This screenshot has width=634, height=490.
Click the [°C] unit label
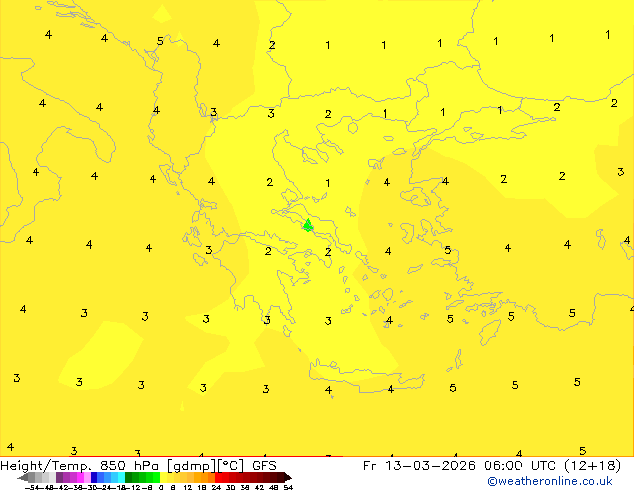pos(232,465)
